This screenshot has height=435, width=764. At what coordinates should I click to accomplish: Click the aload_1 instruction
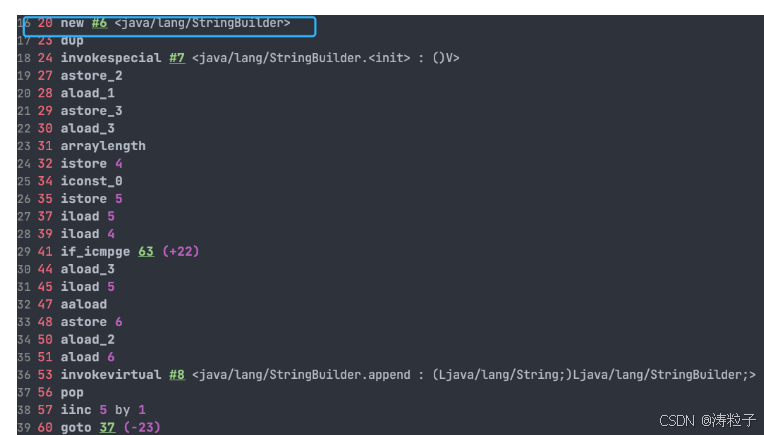(87, 93)
